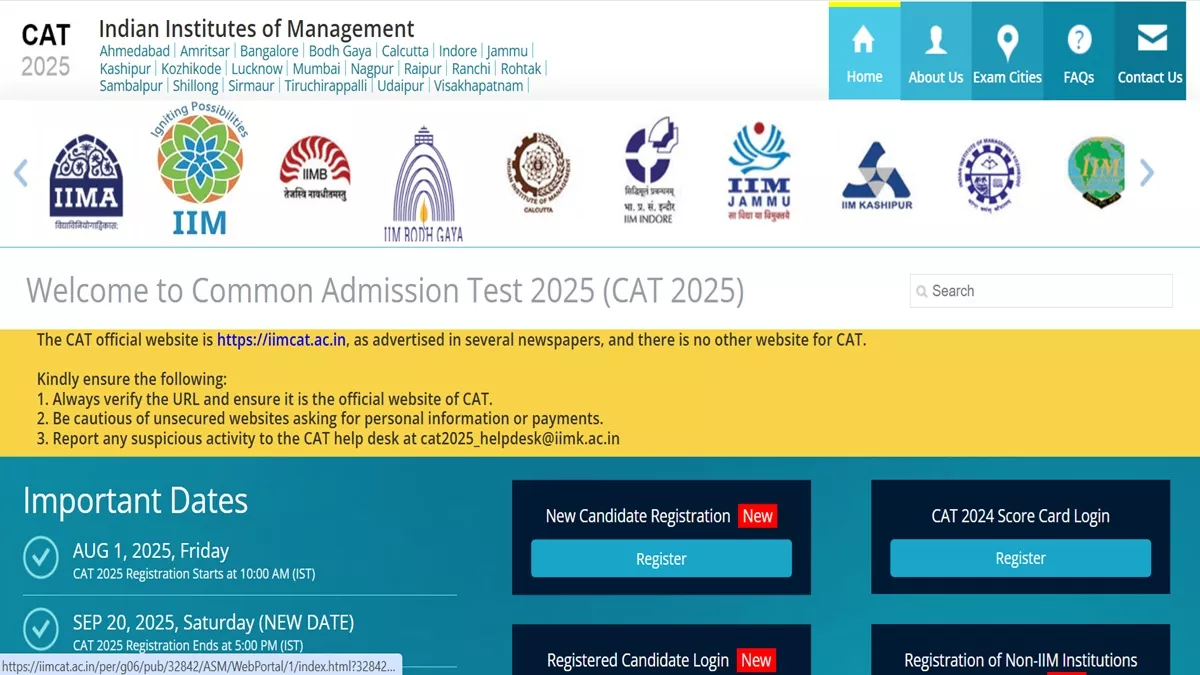Open the IIM Kashipur logo
The image size is (1200, 675).
876,176
